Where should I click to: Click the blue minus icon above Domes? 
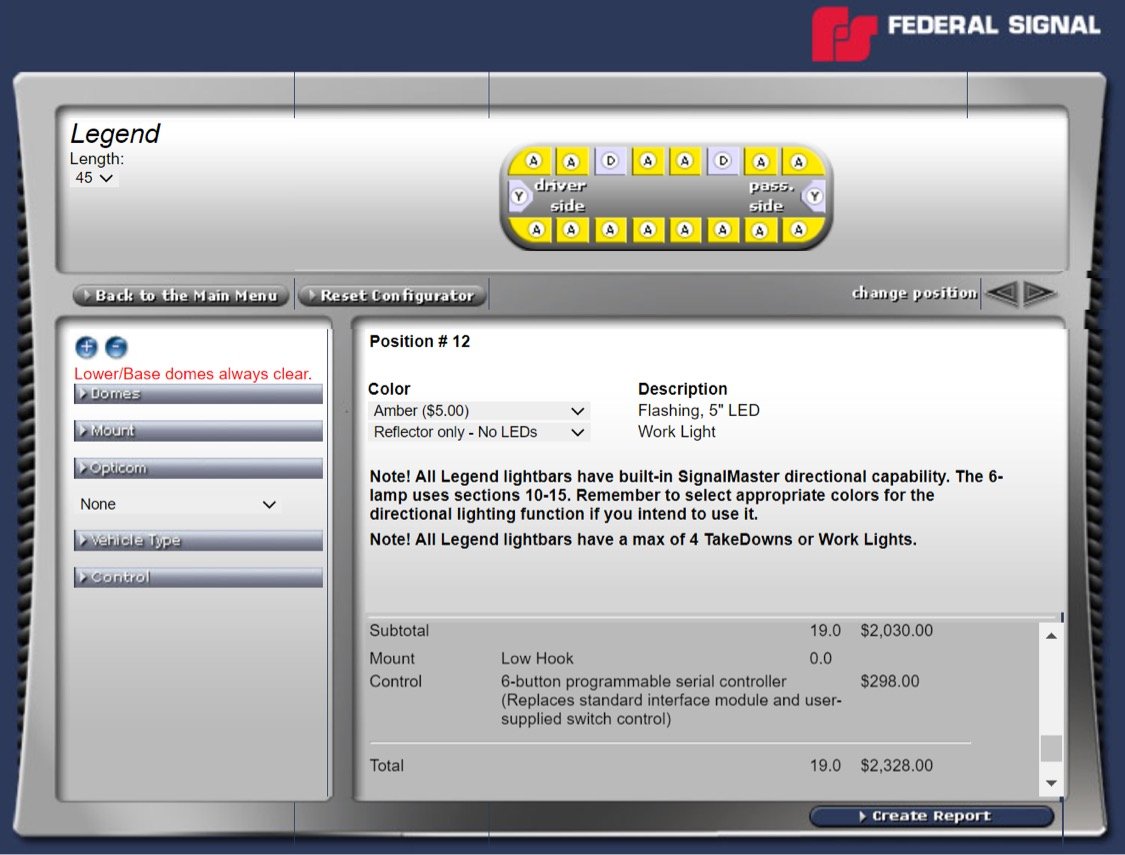point(116,347)
